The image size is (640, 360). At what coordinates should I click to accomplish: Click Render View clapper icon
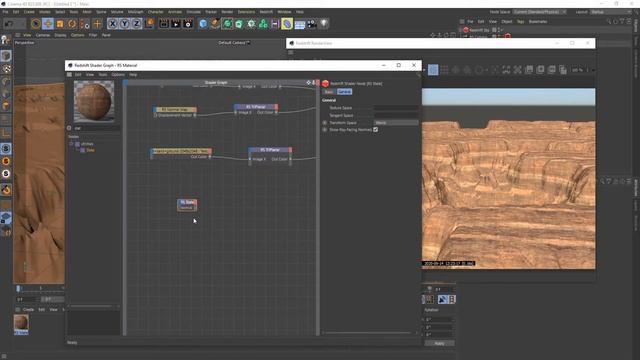[x=164, y=24]
